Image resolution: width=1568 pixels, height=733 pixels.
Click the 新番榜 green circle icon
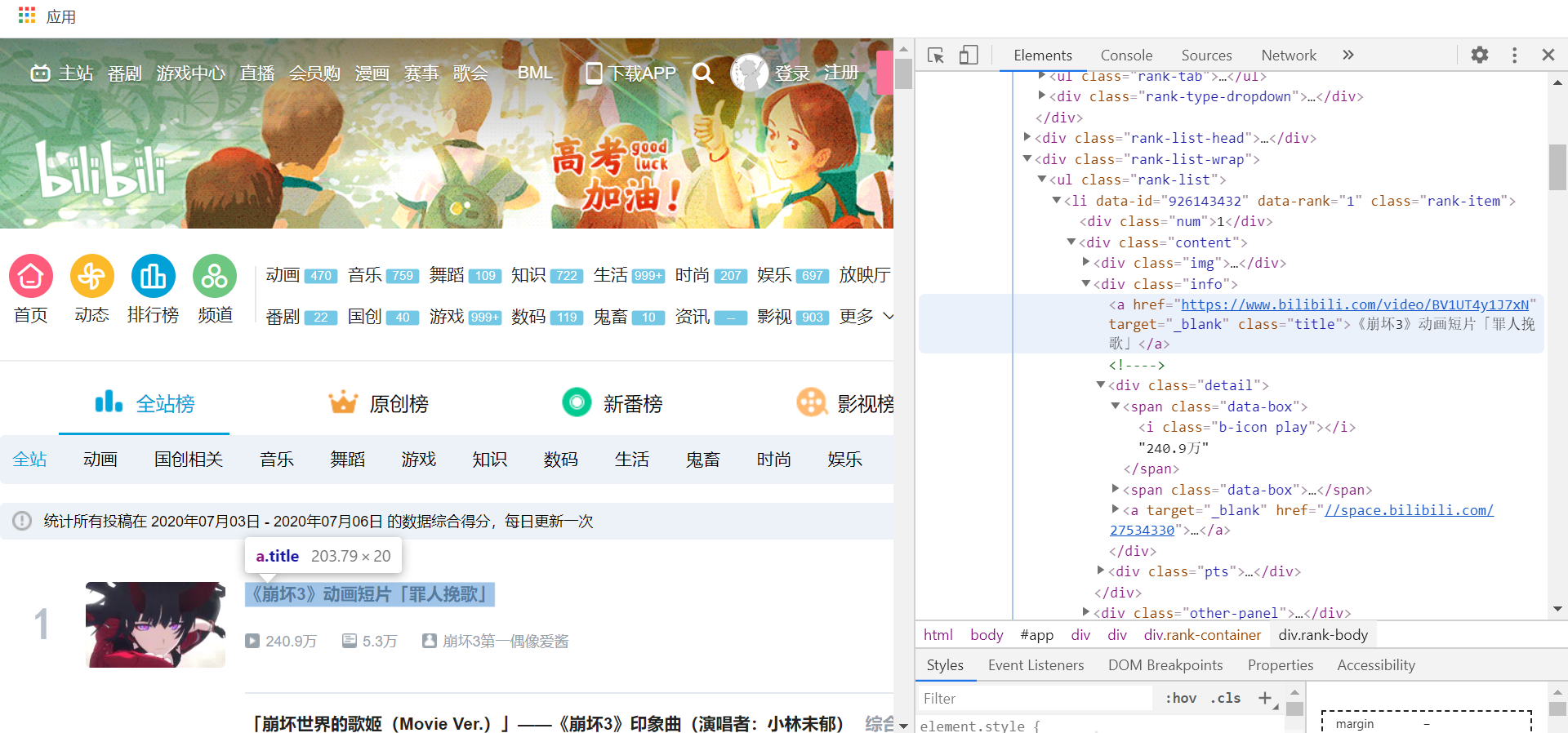pyautogui.click(x=577, y=402)
